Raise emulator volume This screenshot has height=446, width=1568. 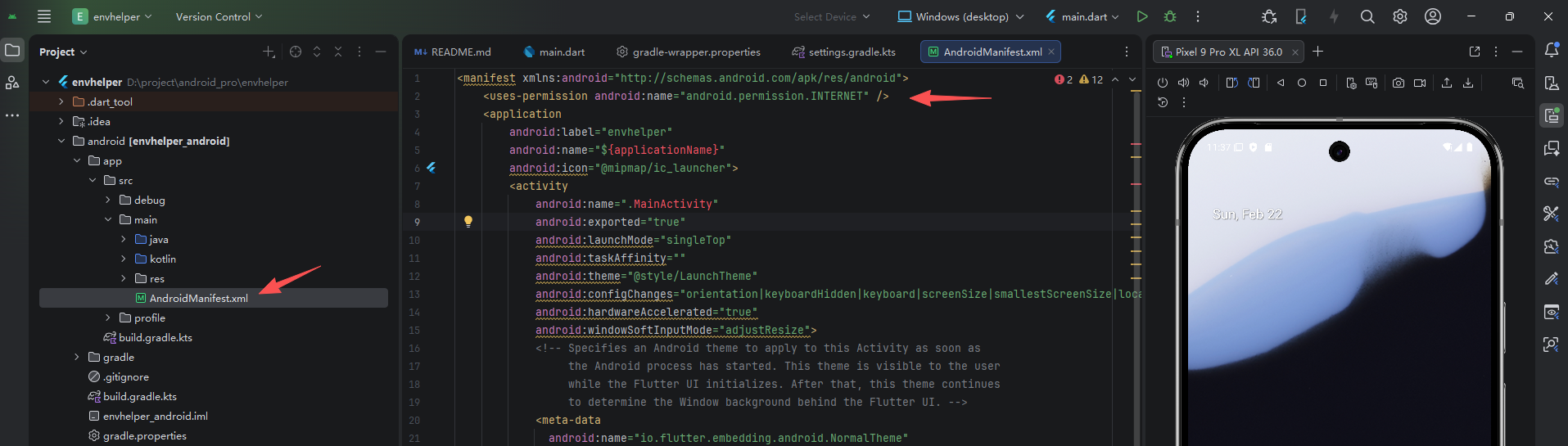click(1183, 83)
